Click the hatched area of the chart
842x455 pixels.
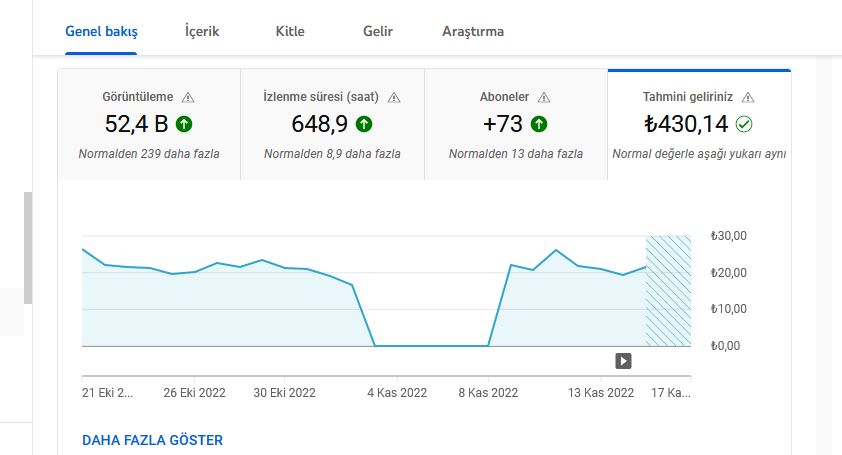[668, 291]
